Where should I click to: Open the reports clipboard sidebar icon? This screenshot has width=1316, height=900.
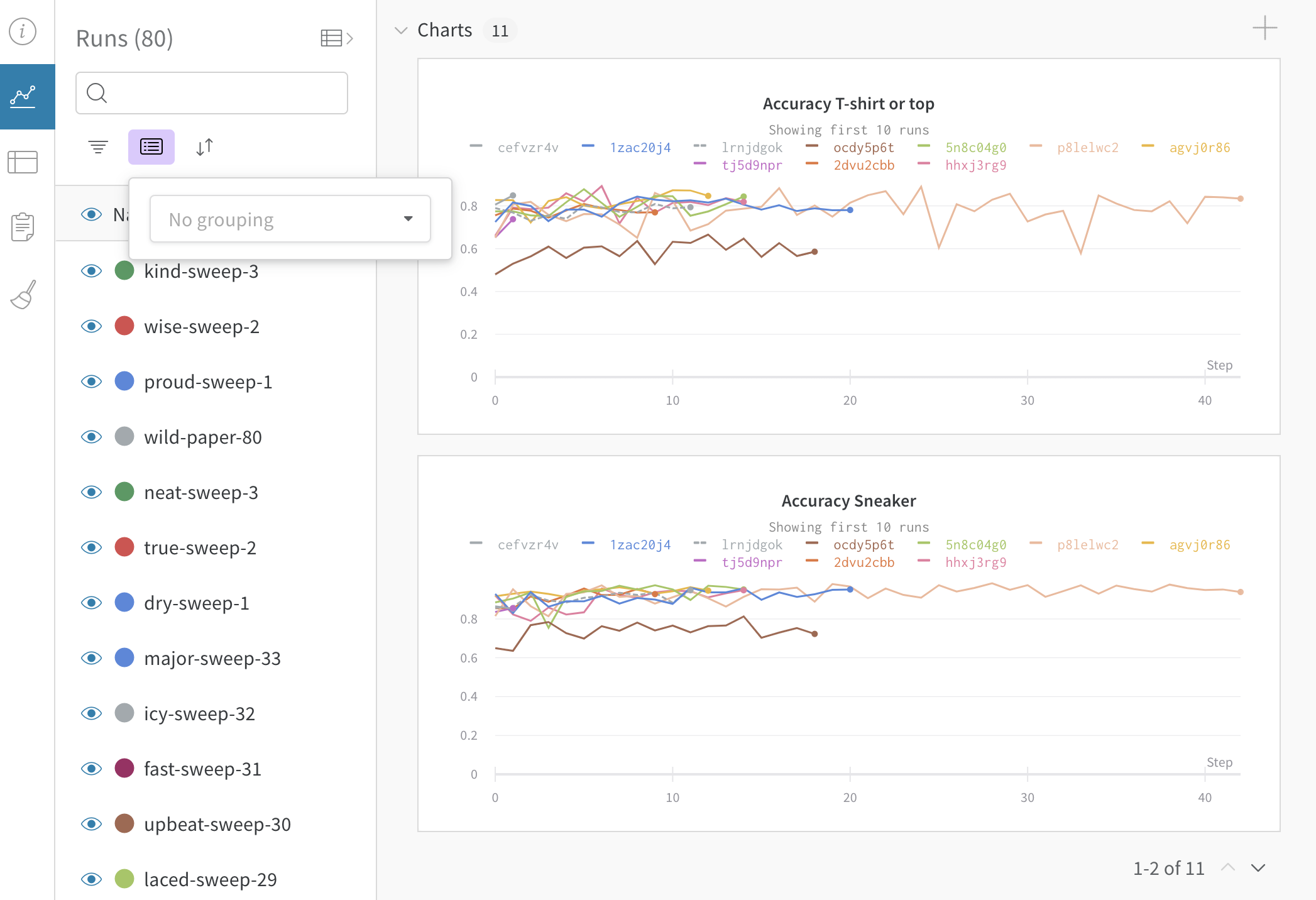pos(23,227)
